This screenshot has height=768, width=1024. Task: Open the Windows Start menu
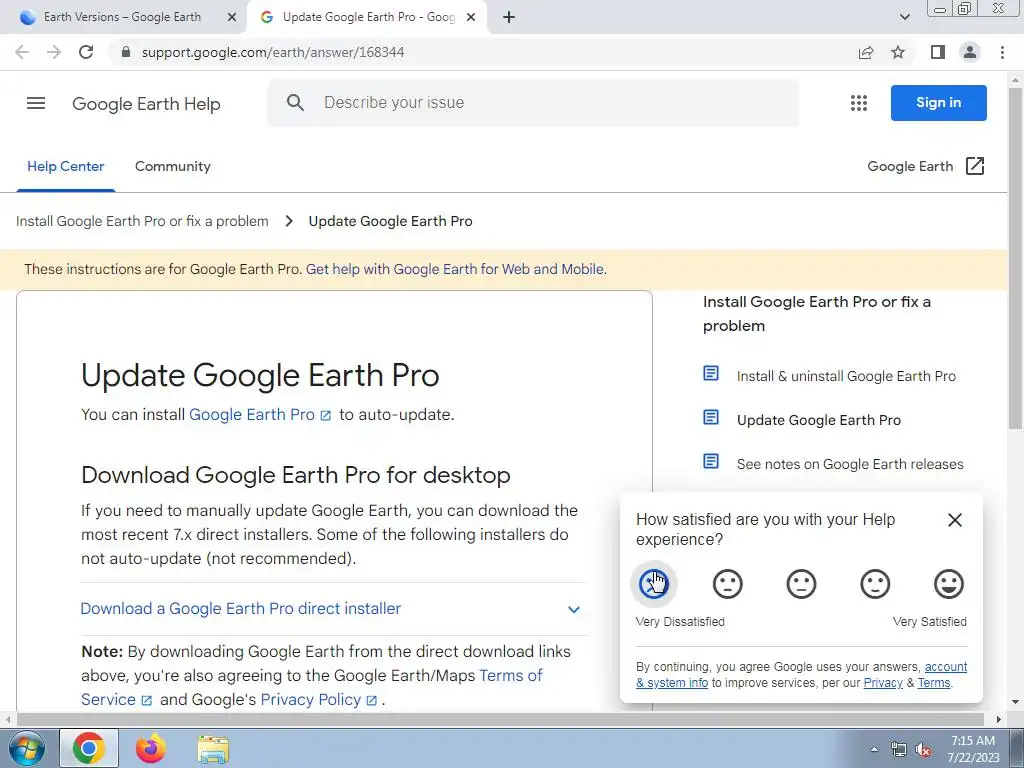click(27, 748)
